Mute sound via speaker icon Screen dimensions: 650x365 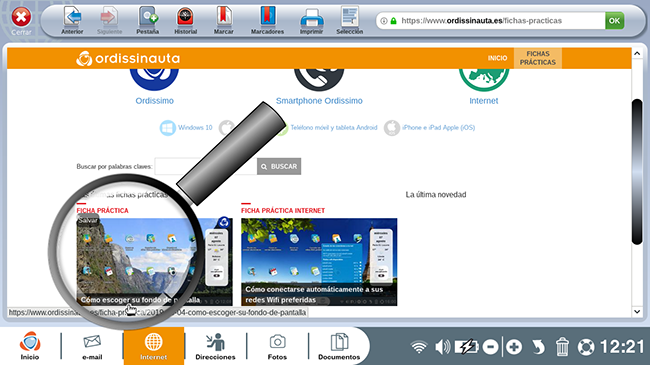click(442, 347)
